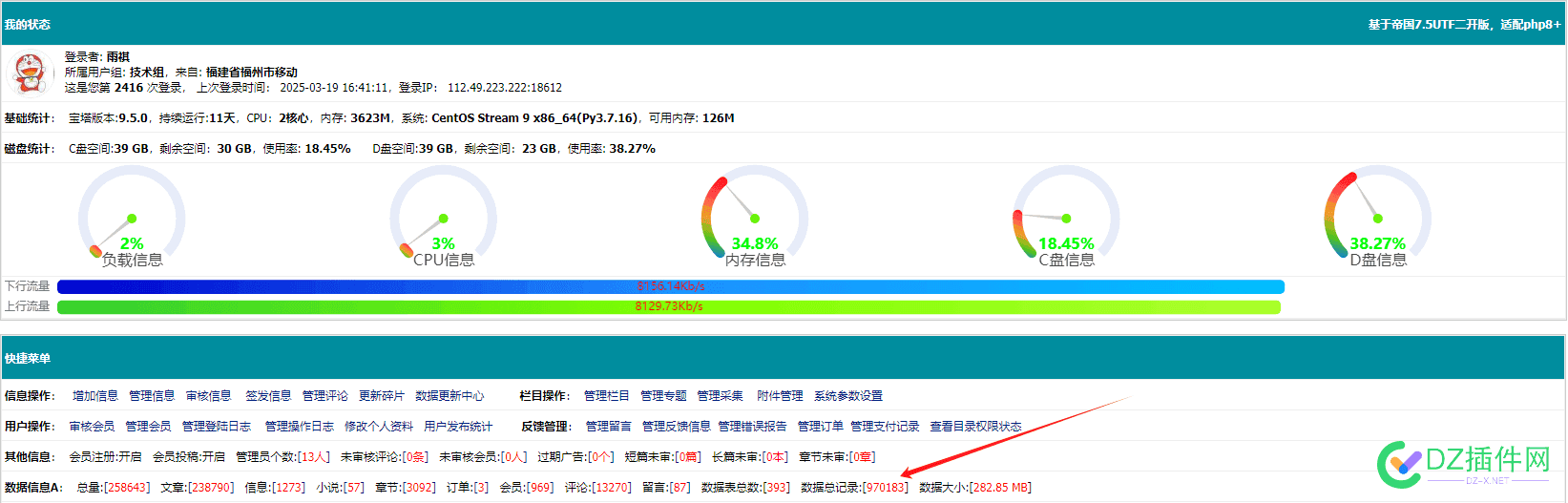This screenshot has width=1568, height=503.
Task: Click the 未审核会员 [0人] value
Action: (x=513, y=457)
